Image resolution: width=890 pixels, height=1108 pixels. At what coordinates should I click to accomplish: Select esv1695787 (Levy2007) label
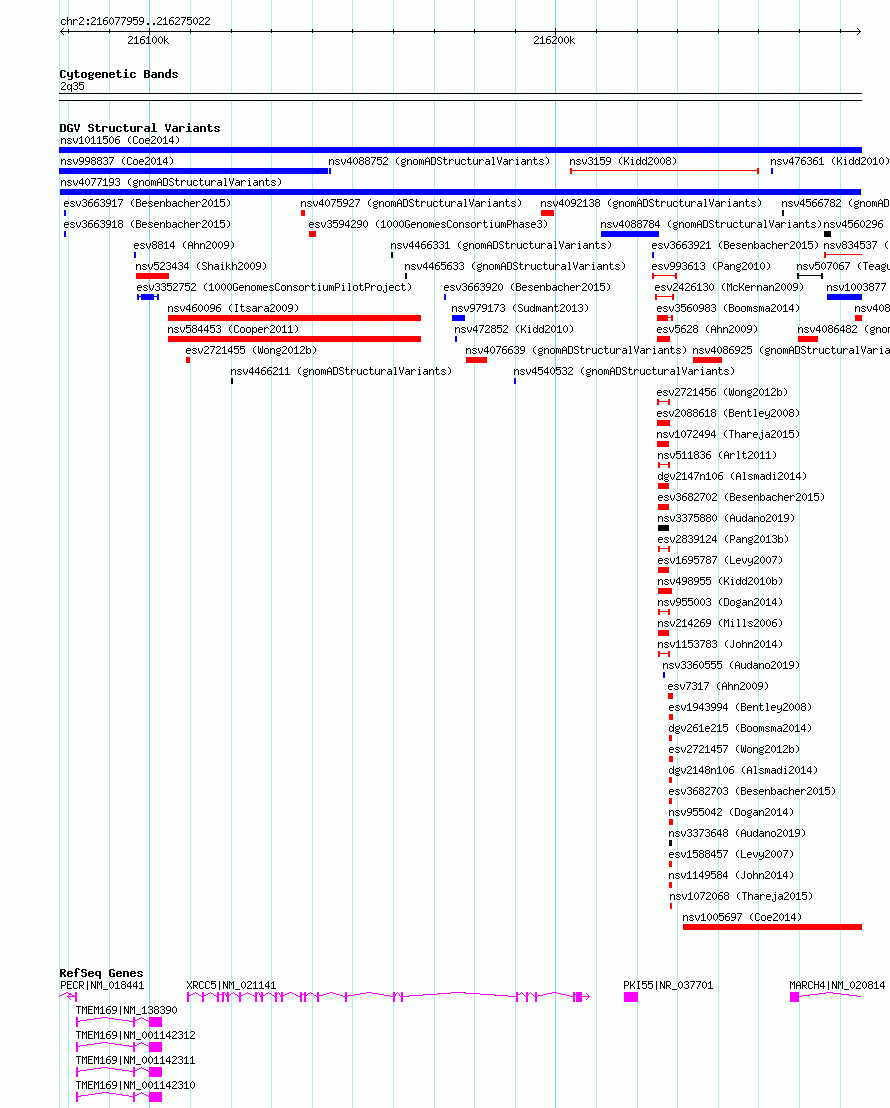point(720,560)
